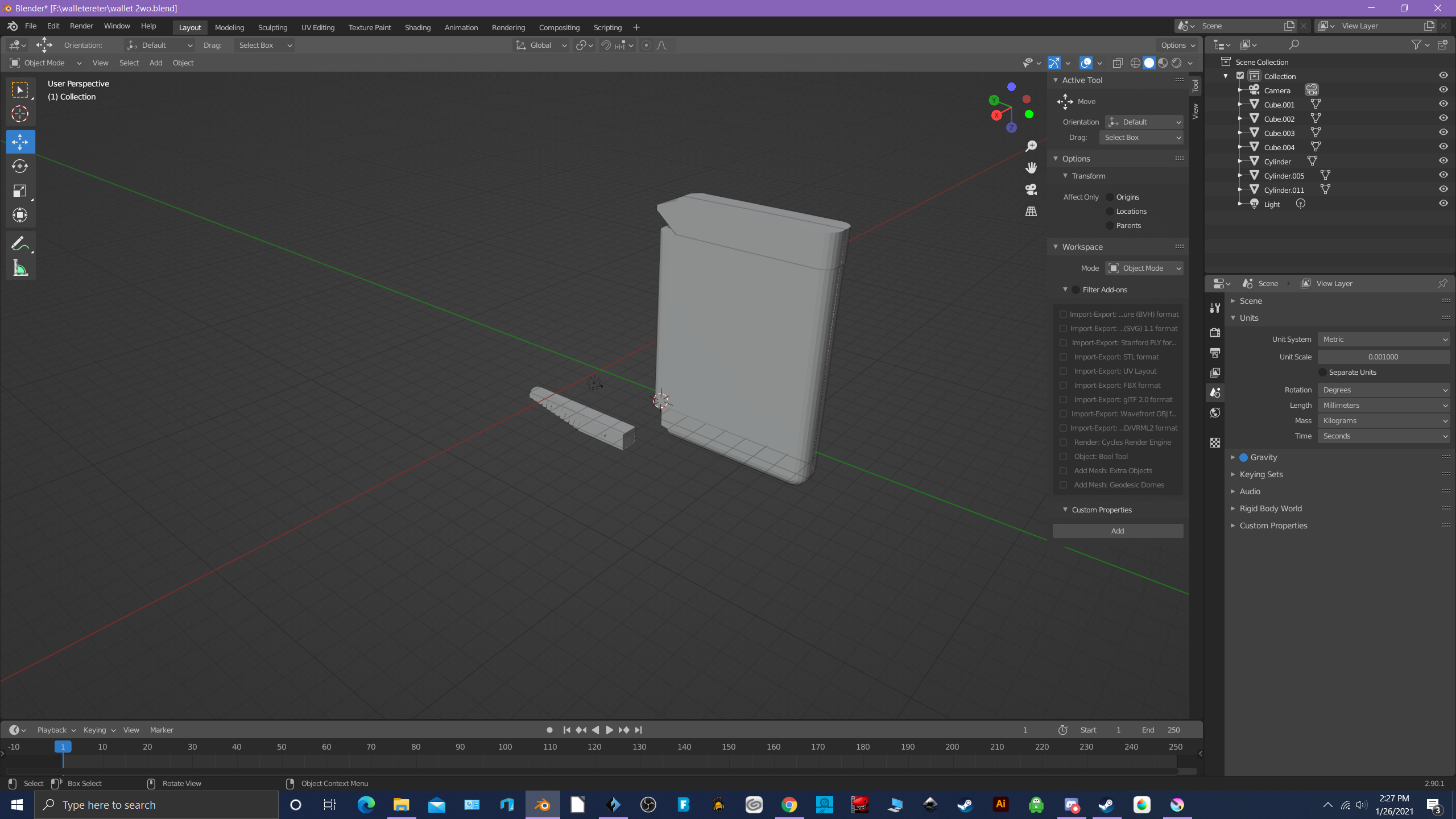Screen dimensions: 1456x819
Task: Hide Cylinder.005 with its eye icon
Action: click(x=1443, y=175)
